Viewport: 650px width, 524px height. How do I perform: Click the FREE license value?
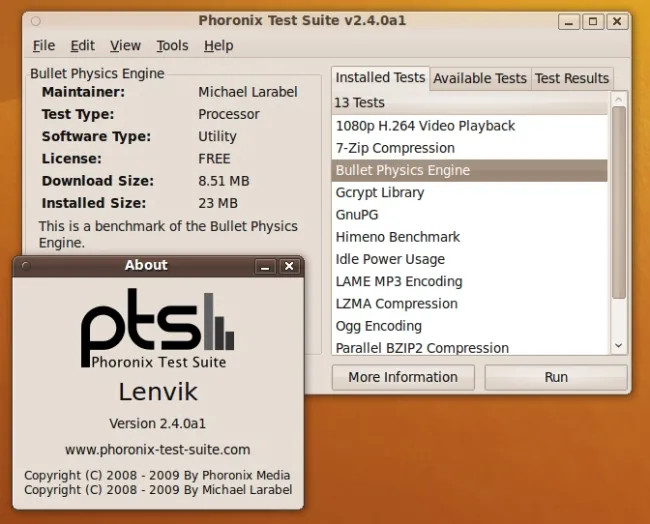214,159
